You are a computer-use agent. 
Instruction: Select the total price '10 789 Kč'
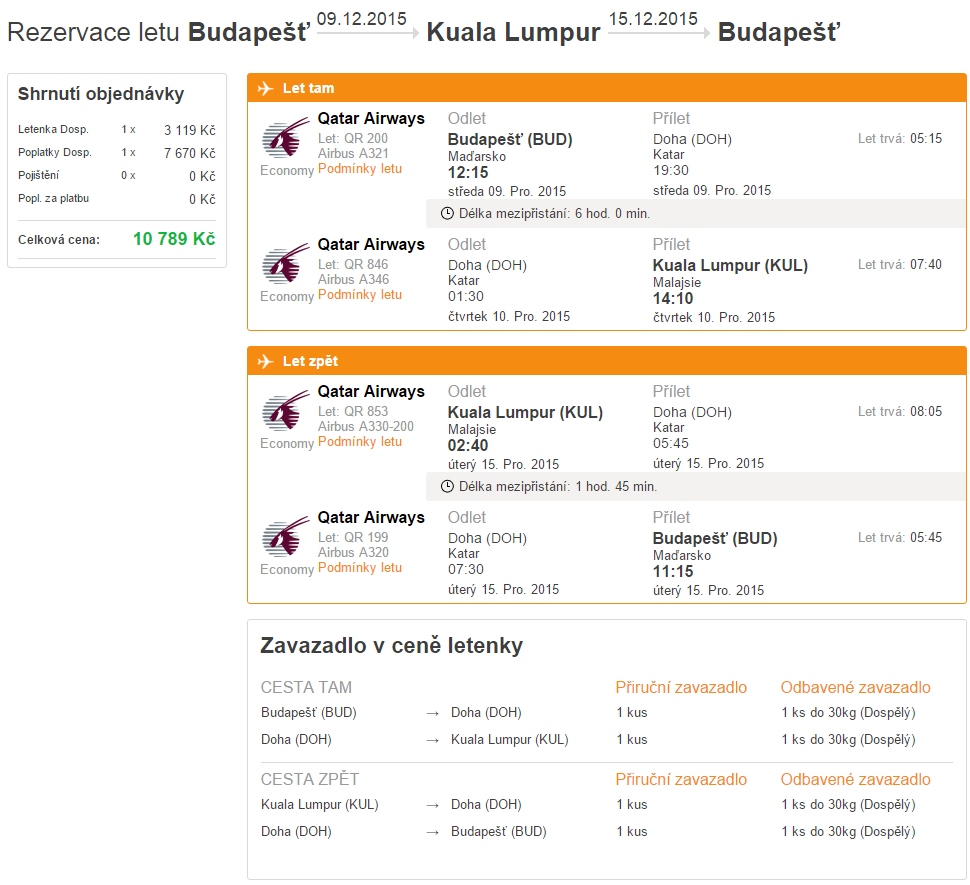tap(174, 239)
